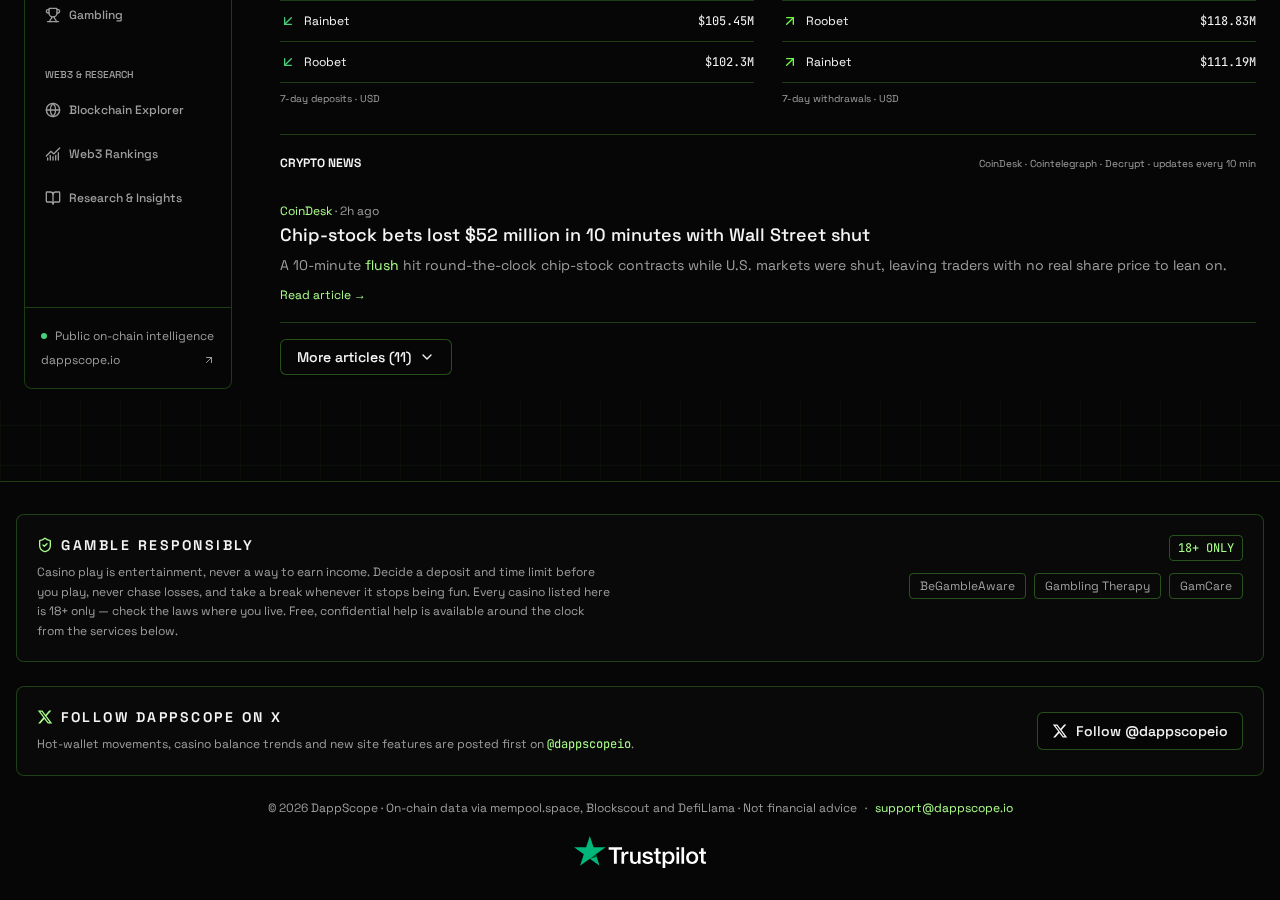The image size is (1280, 900).
Task: Click the Roobet deposit arrow icon
Action: (288, 62)
